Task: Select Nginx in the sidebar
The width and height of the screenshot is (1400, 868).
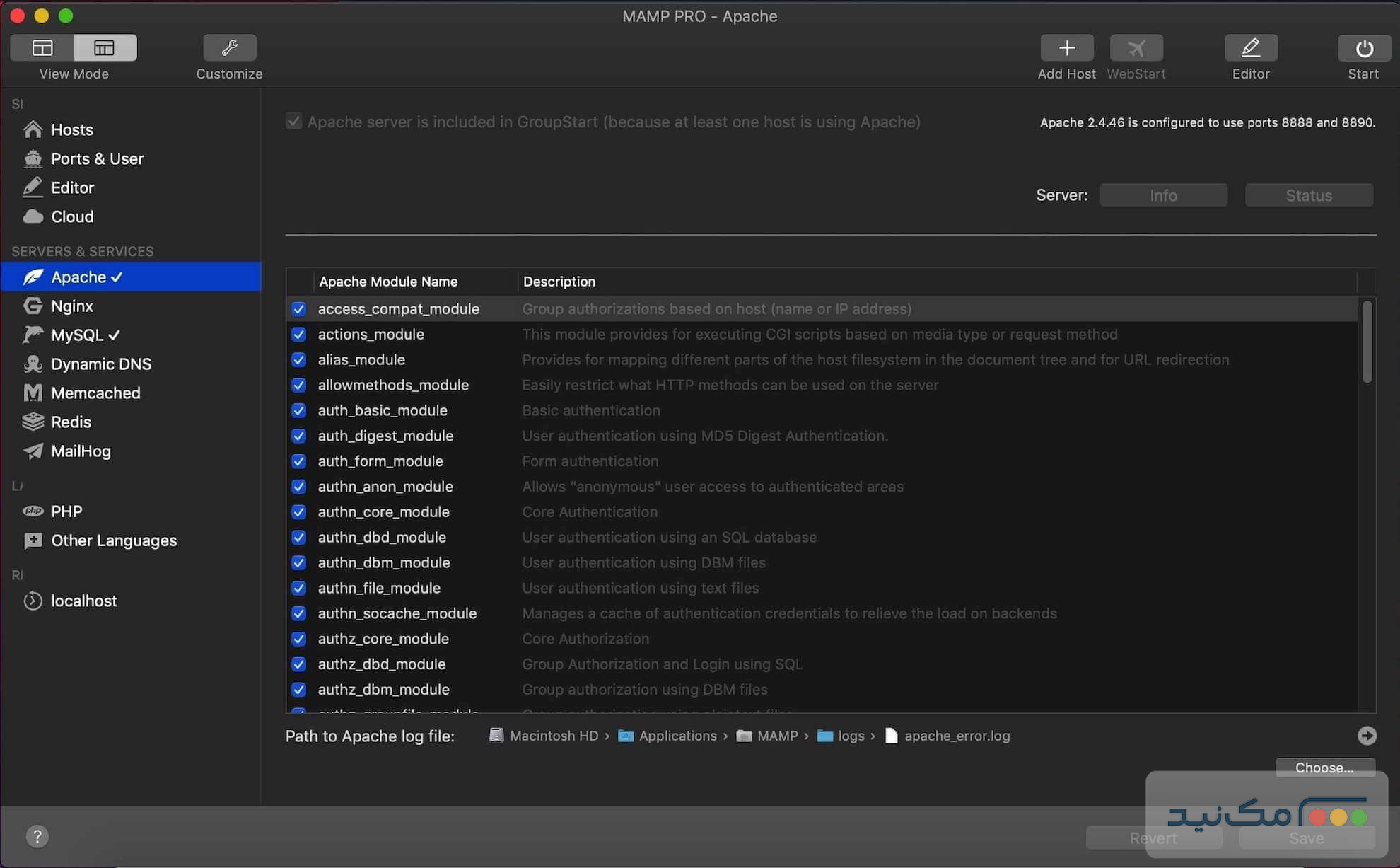Action: (72, 306)
